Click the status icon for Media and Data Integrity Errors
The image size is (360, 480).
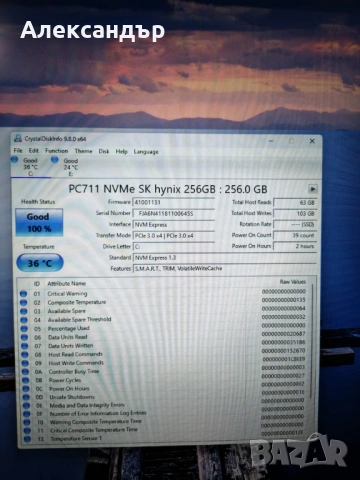pyautogui.click(x=27, y=405)
